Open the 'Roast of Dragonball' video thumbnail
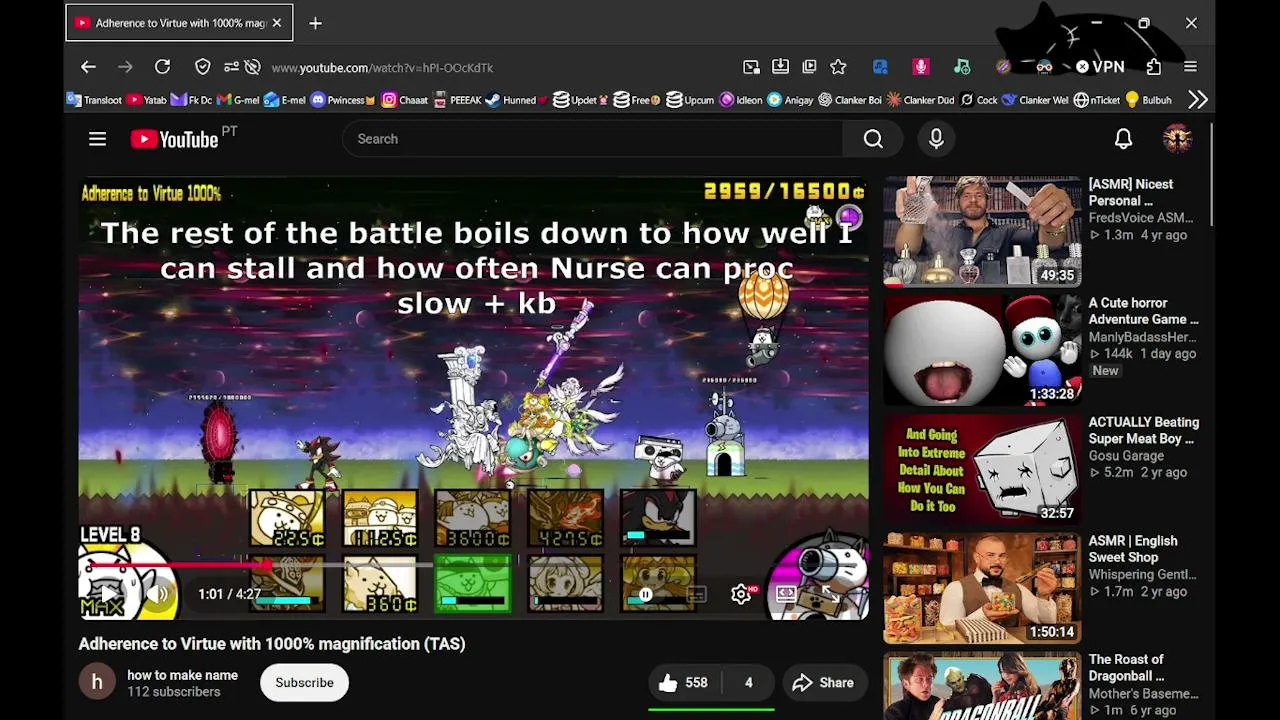1280x720 pixels. (982, 686)
